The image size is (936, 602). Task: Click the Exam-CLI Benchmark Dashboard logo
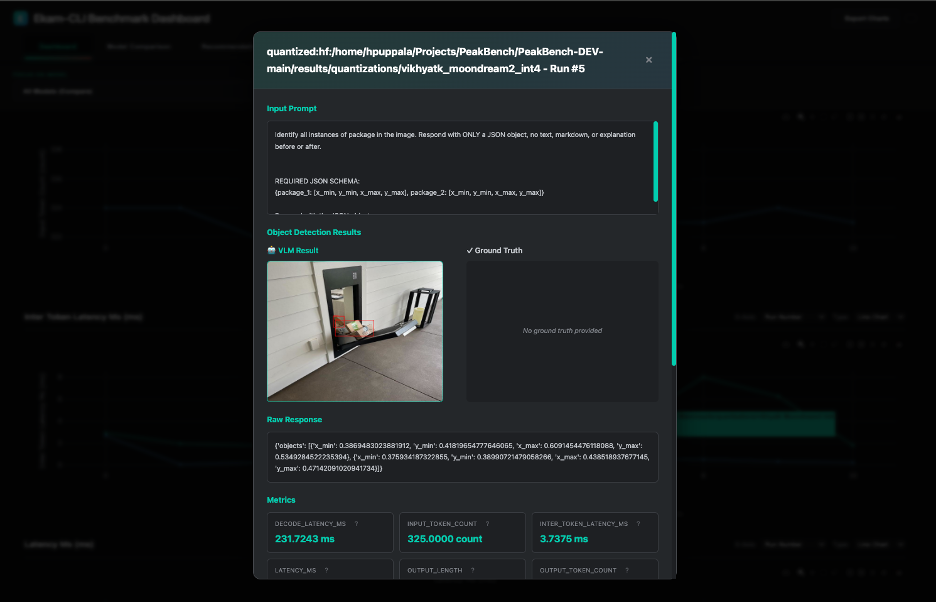point(19,17)
